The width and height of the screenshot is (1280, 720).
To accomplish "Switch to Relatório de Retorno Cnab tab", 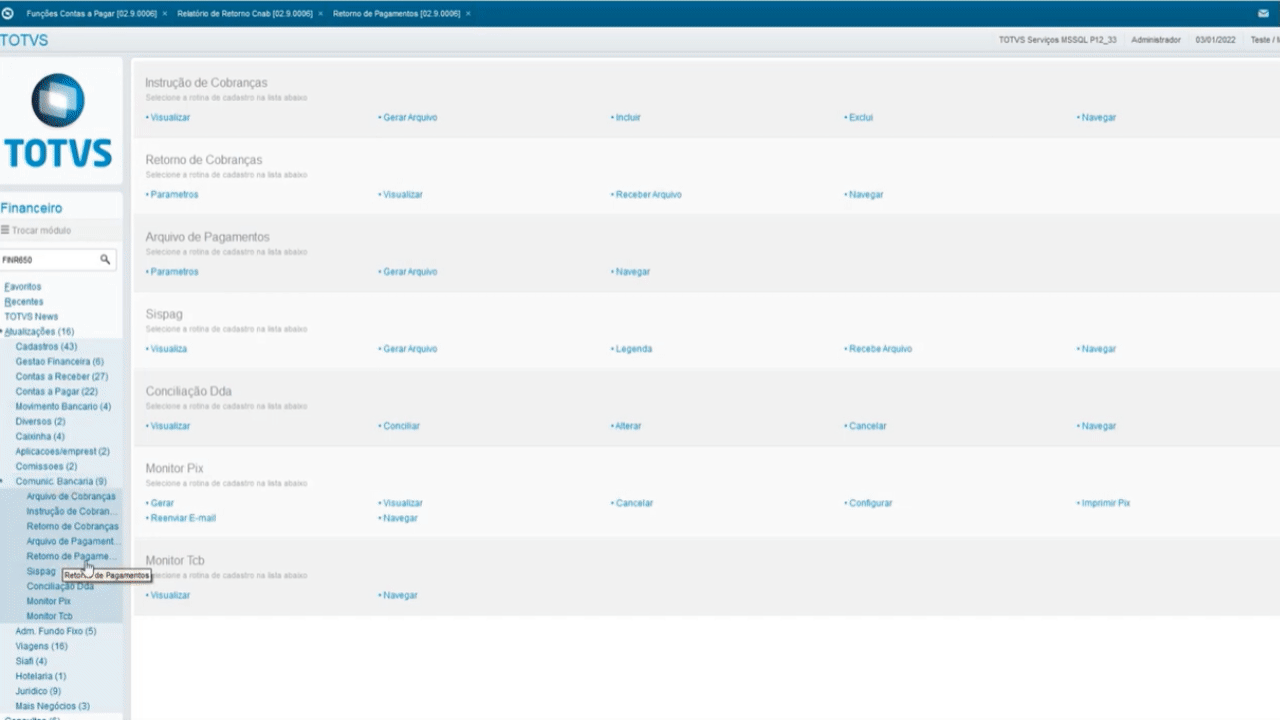I will (x=245, y=13).
